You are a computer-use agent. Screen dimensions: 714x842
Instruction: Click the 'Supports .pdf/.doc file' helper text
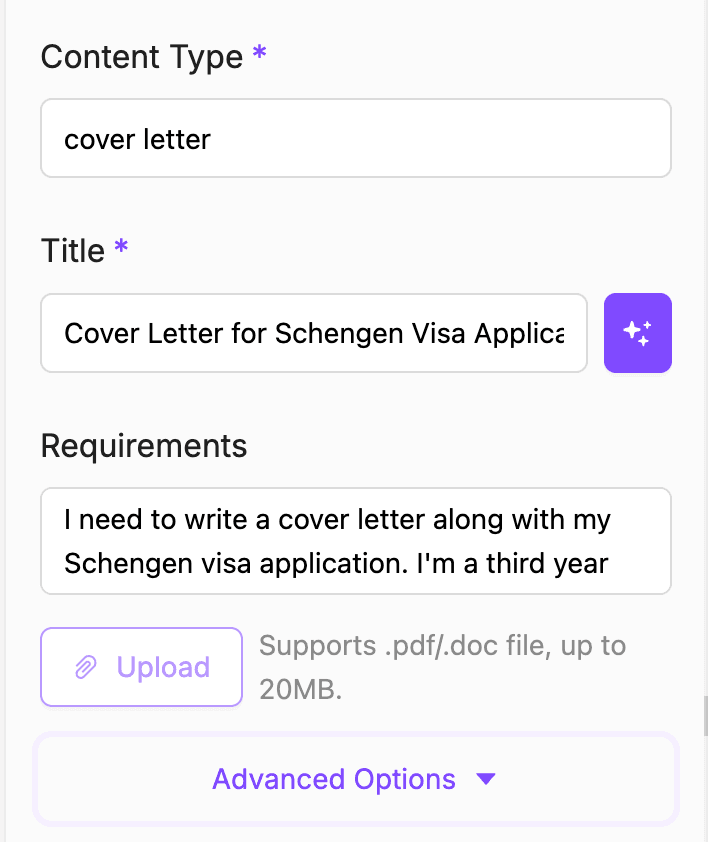(x=442, y=645)
